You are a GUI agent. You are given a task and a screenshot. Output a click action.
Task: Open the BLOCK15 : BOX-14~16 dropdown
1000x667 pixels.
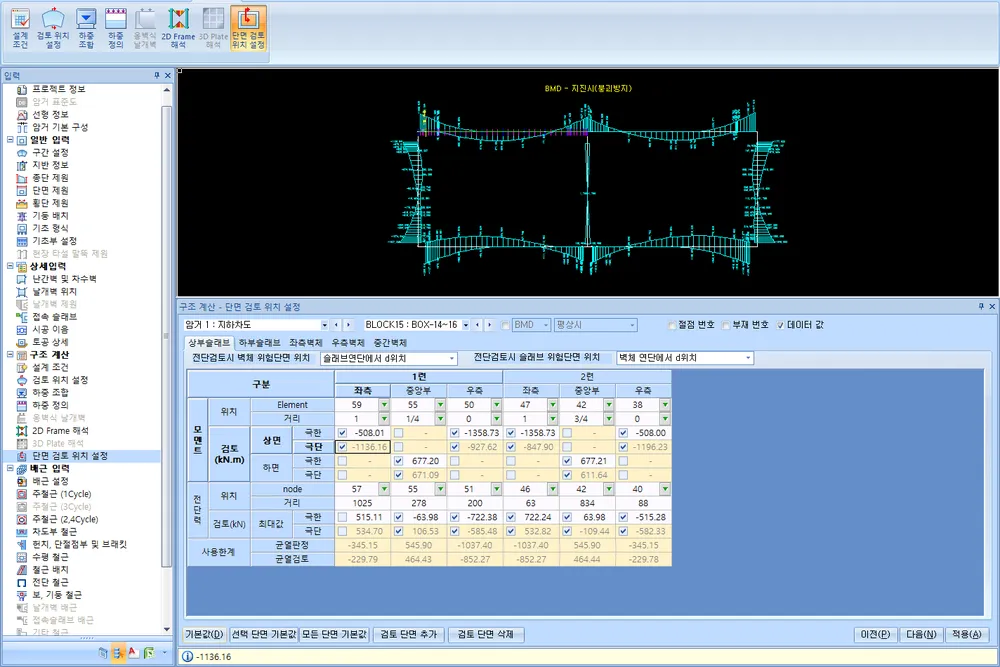tap(466, 325)
